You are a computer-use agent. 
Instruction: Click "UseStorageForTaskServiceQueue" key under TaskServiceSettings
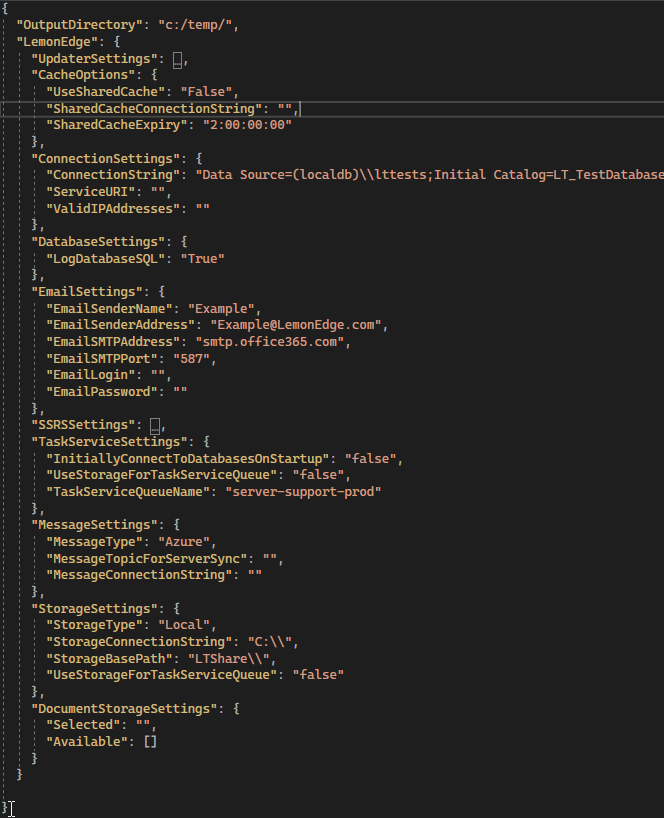[x=162, y=475]
